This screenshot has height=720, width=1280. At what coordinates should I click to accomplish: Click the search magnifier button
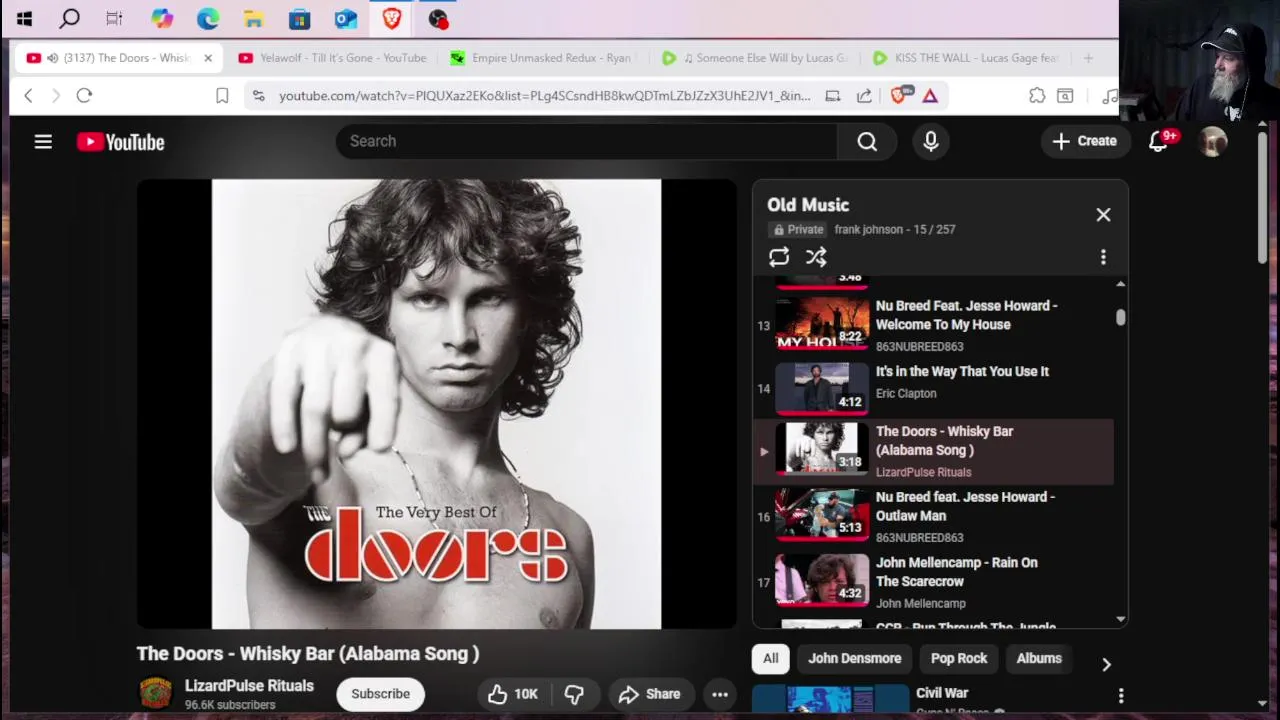(867, 142)
